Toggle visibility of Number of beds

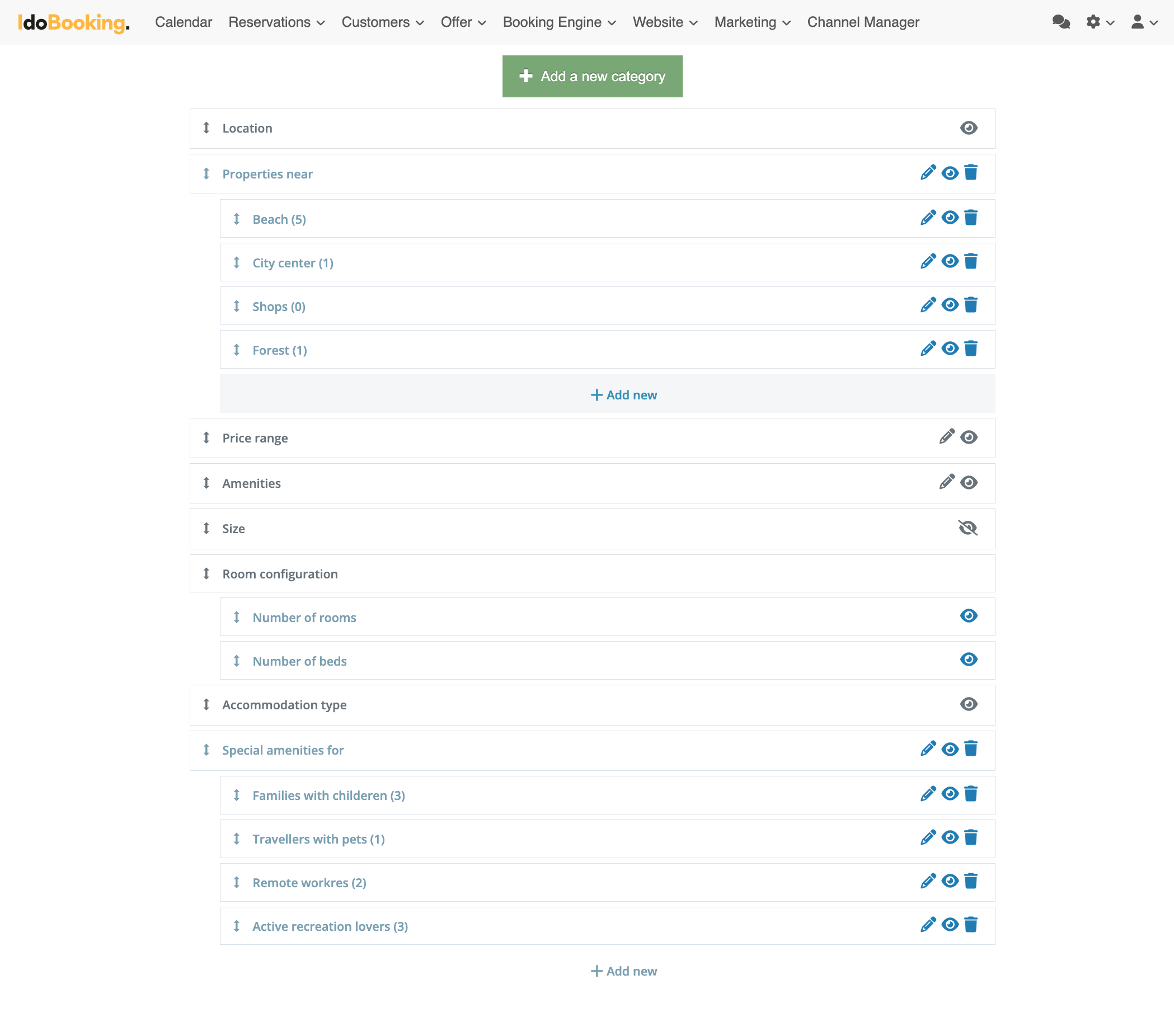969,660
